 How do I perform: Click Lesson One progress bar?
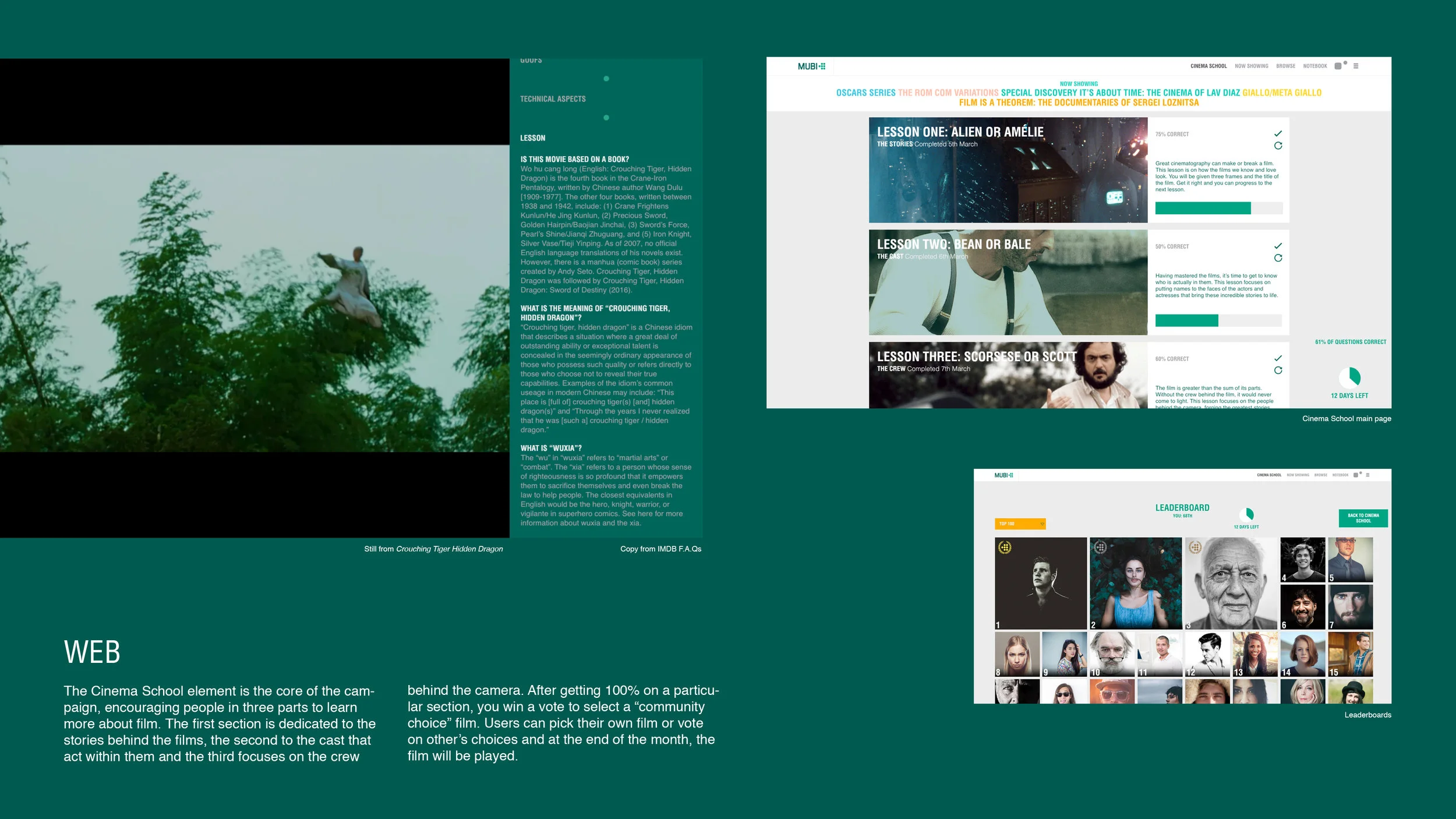click(x=1218, y=209)
